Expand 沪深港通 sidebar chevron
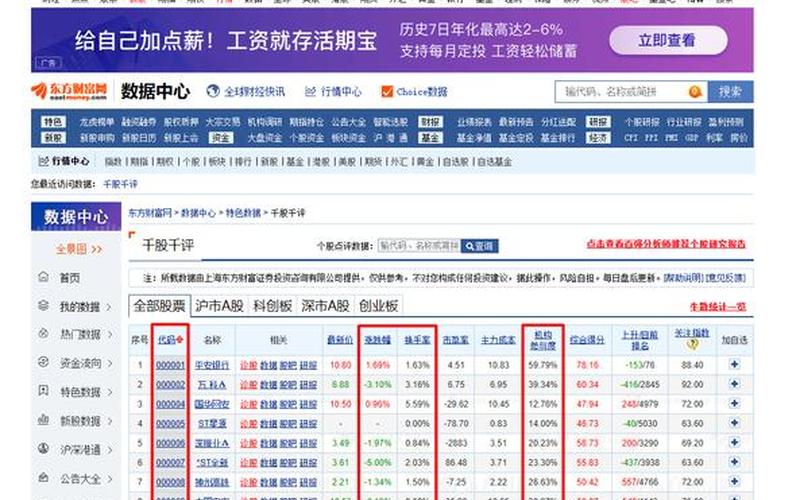The image size is (800, 500). pyautogui.click(x=109, y=449)
